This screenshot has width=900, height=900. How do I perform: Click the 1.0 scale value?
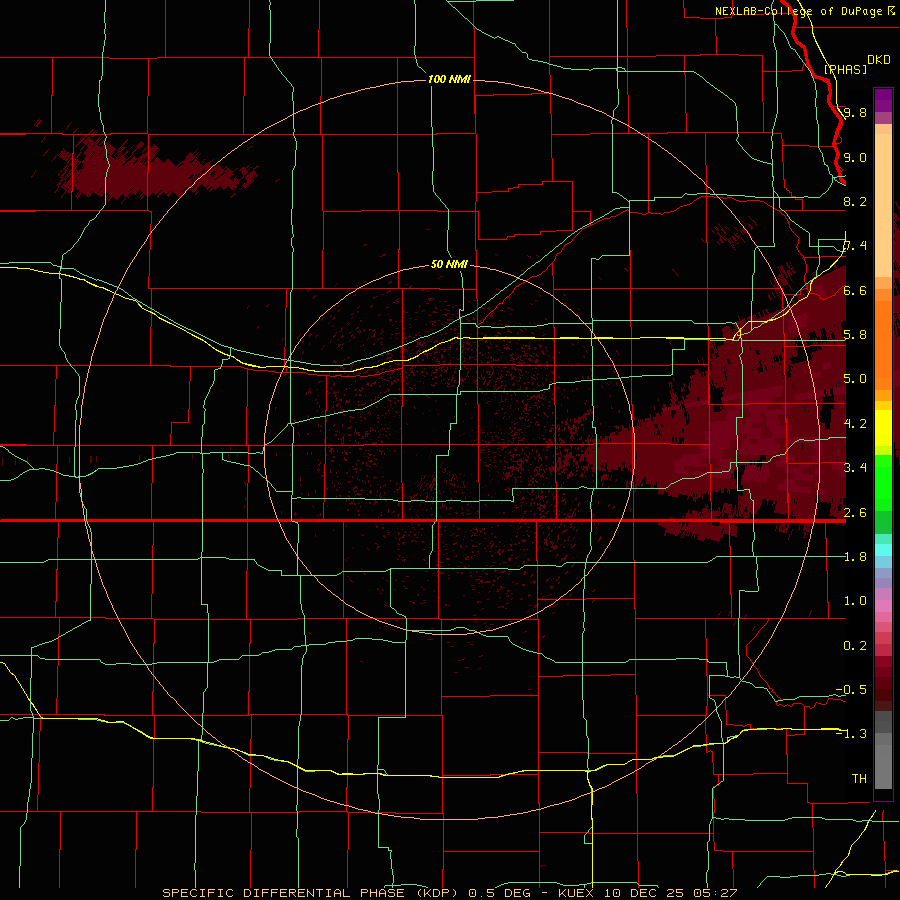point(855,600)
